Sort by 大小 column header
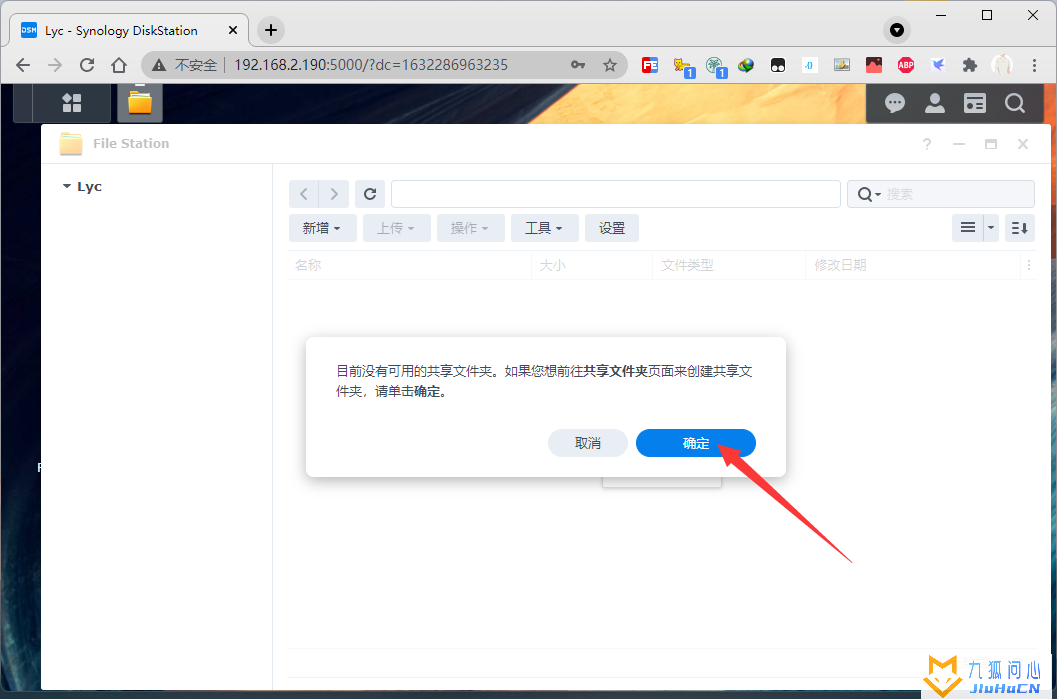The height and width of the screenshot is (699, 1057). pos(592,265)
